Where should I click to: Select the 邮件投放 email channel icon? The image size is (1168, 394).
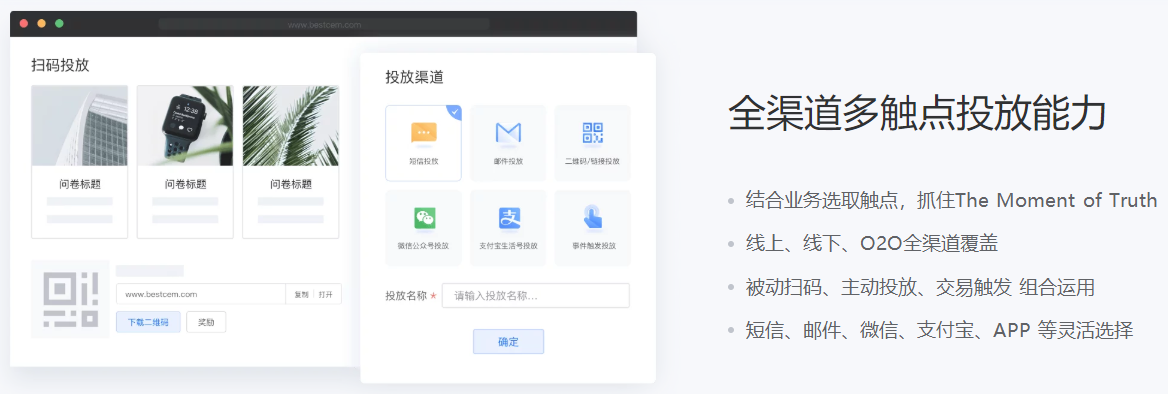[508, 133]
